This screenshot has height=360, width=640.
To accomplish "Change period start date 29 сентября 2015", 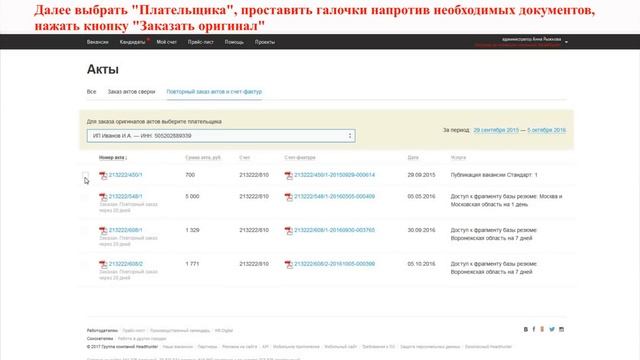I will click(496, 130).
